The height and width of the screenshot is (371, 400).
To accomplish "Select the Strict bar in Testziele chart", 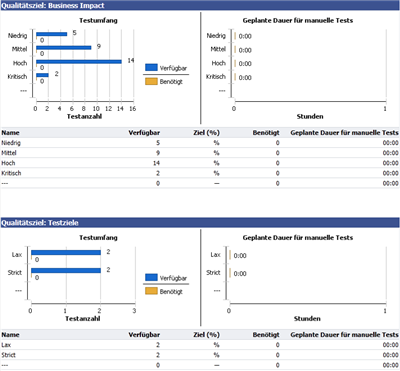I will (66, 270).
